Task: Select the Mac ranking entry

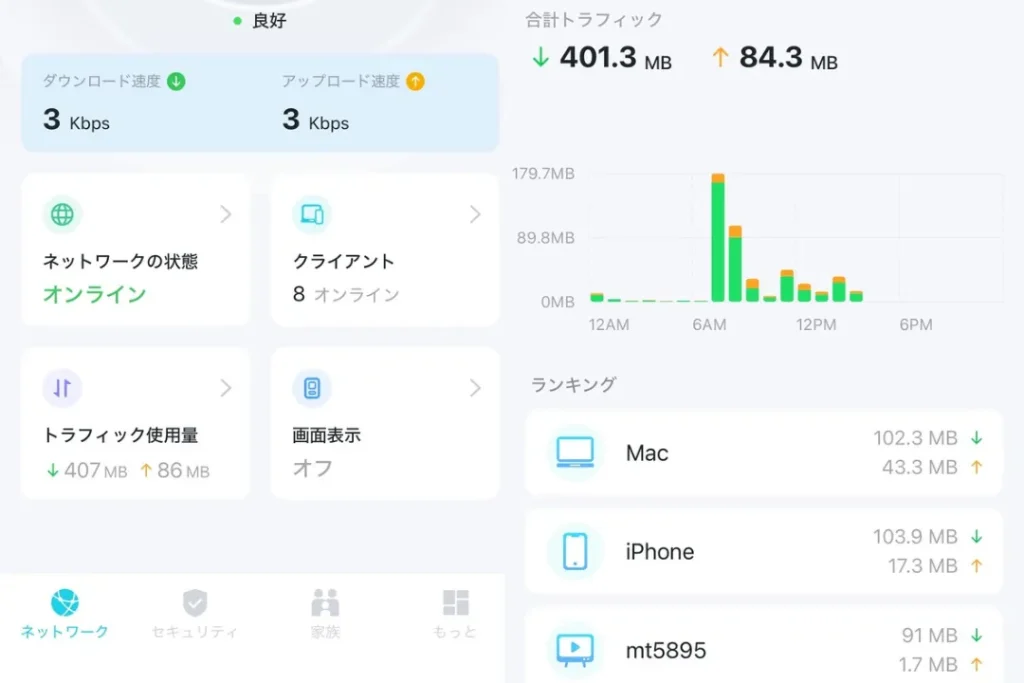Action: point(763,453)
